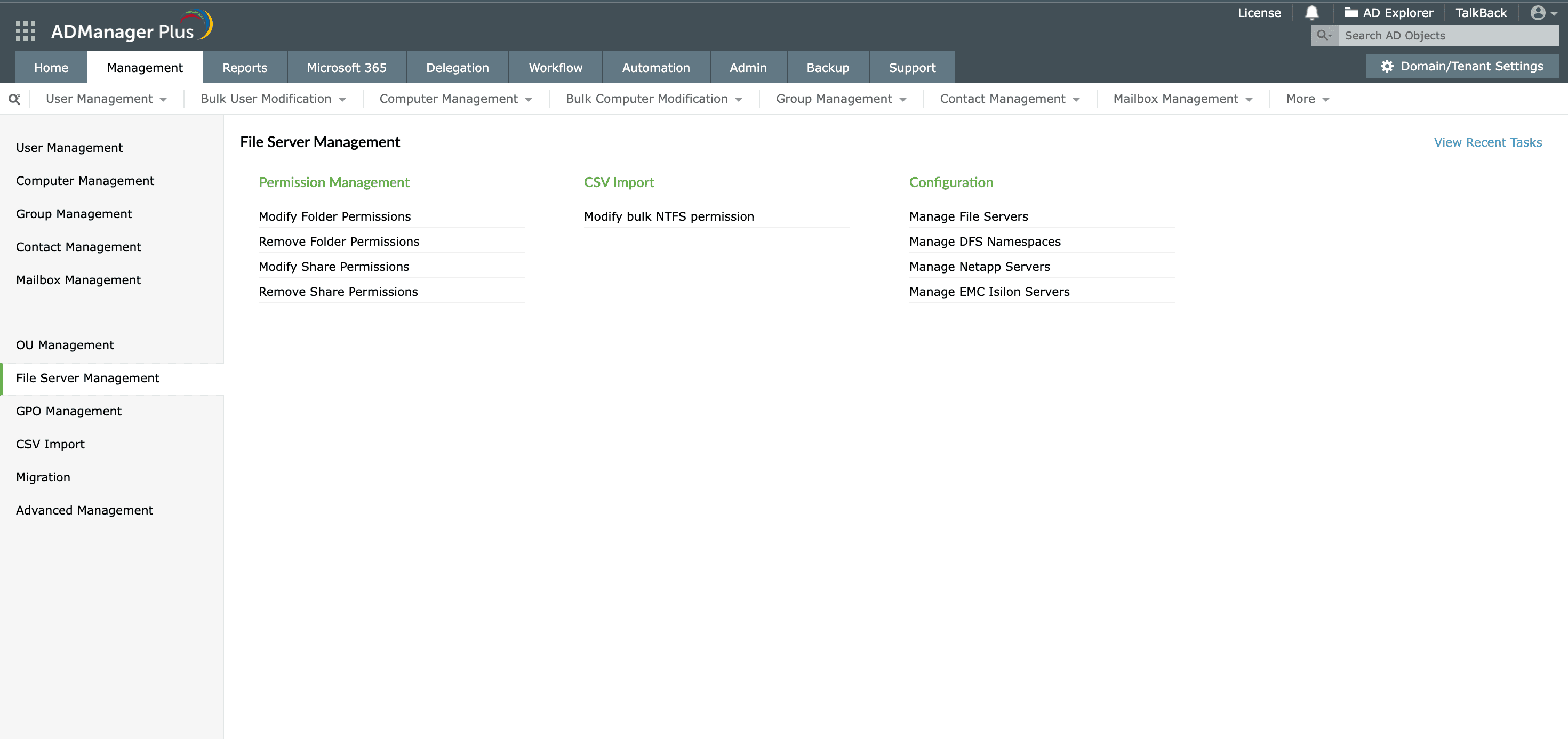Open the More dropdown menu
Image resolution: width=1568 pixels, height=739 pixels.
[x=1307, y=99]
